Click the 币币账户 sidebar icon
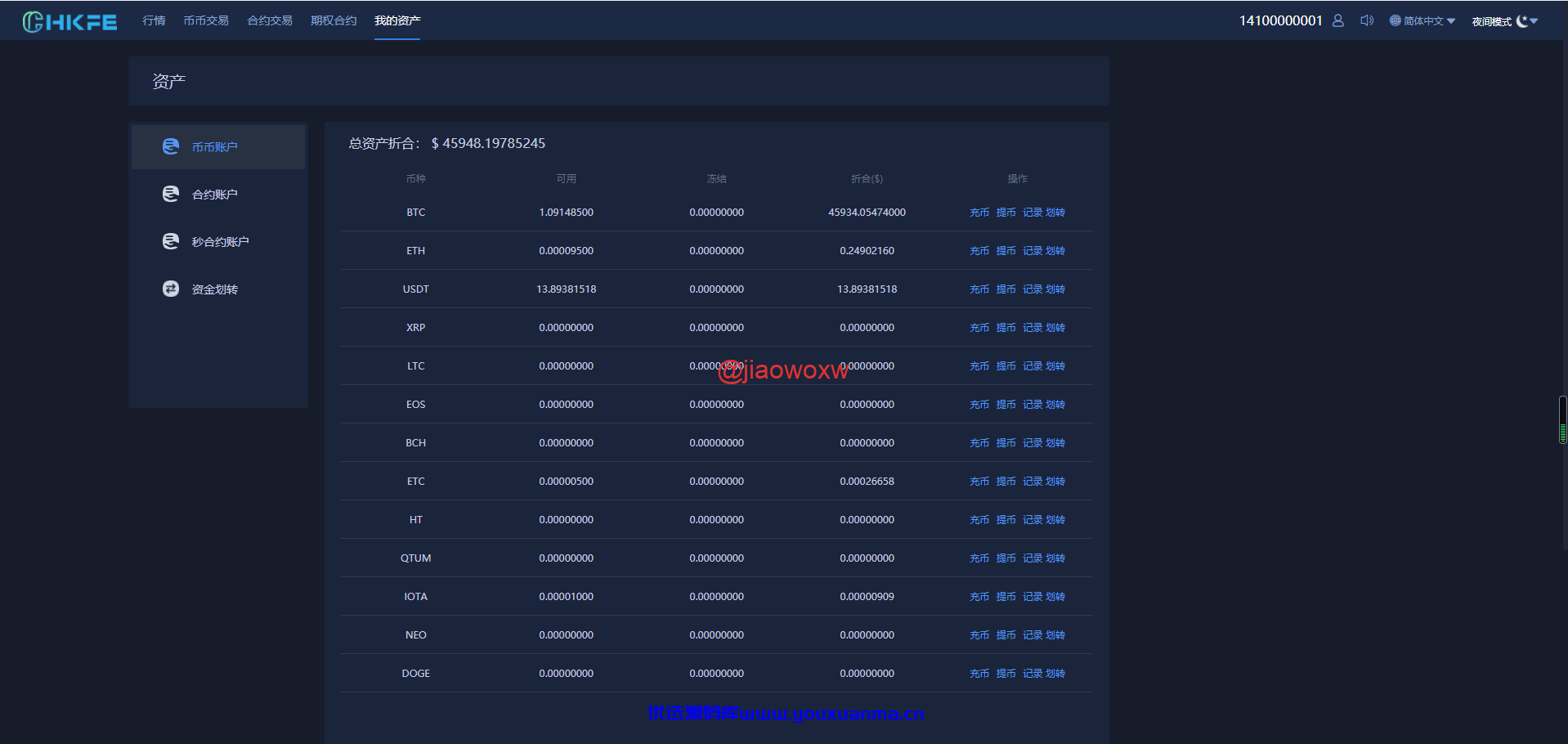This screenshot has height=744, width=1568. pyautogui.click(x=170, y=146)
